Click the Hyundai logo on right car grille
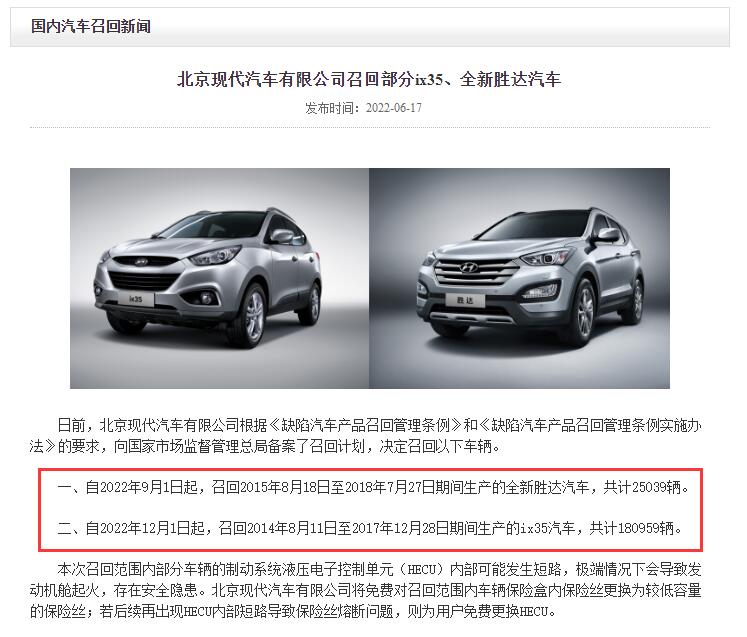747x637 pixels. [x=468, y=268]
